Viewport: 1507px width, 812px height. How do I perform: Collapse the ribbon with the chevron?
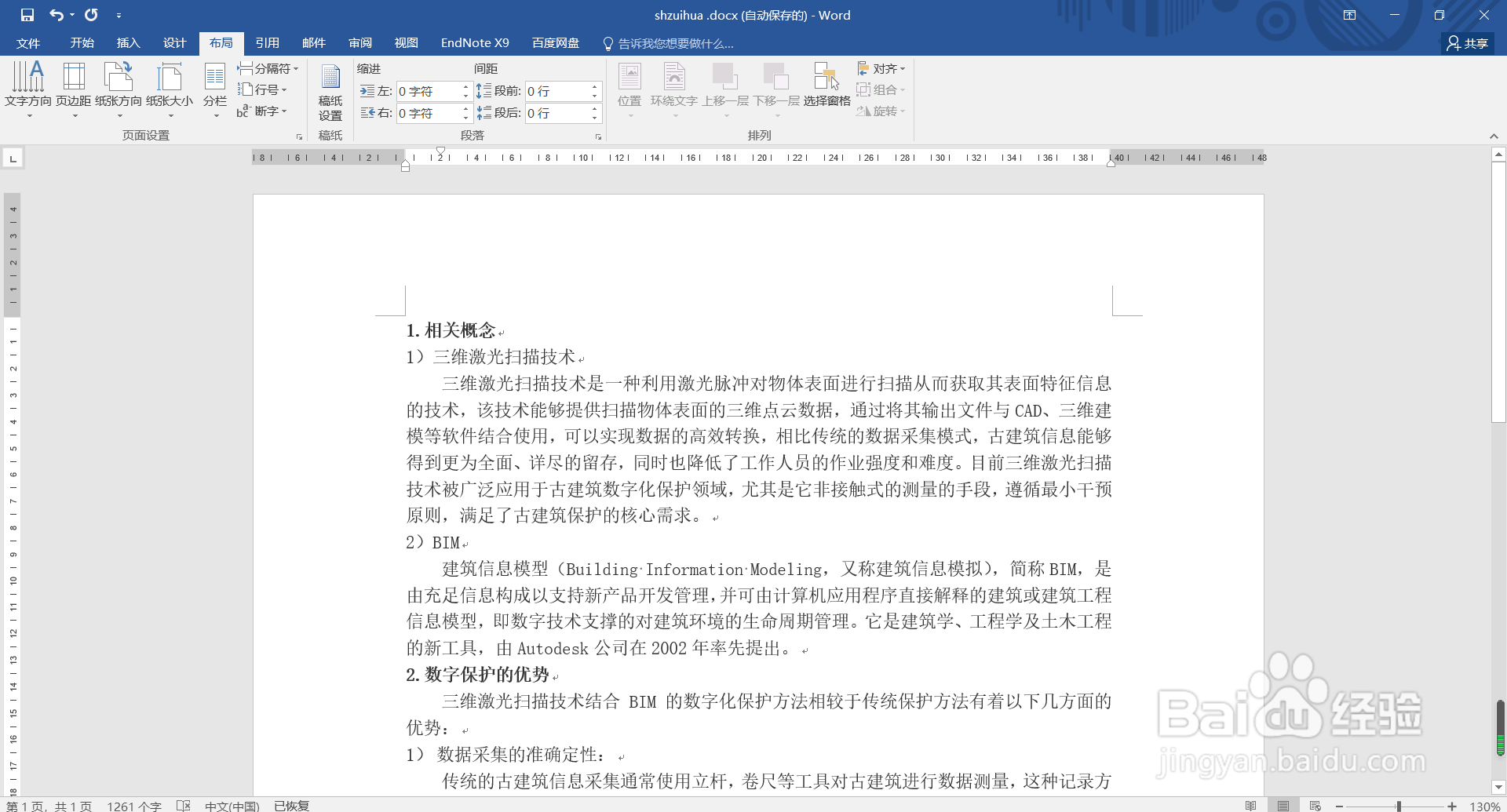[x=1494, y=137]
